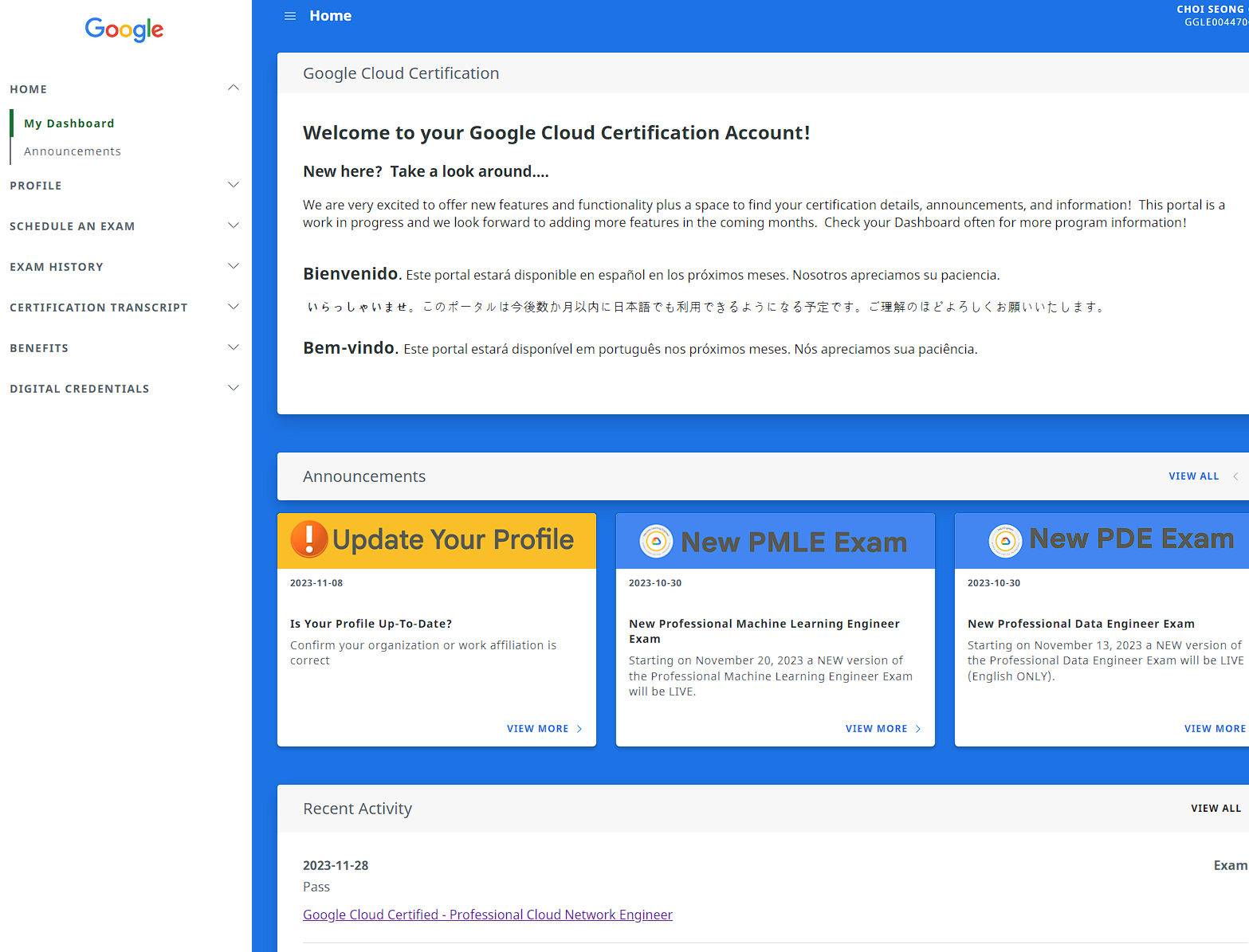
Task: Click 'New Professional Machine Learning Engineer Exam' heading
Action: 764,631
